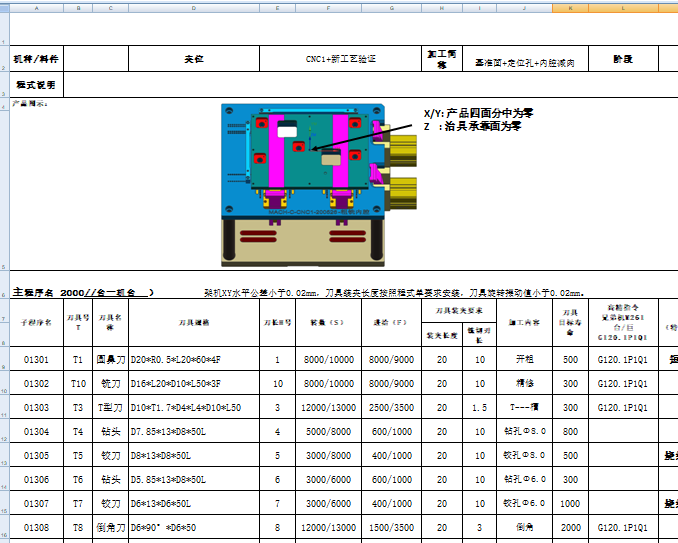Select spec cell 'D16*L20*D10*L50*3F'
Viewport: 678px width, 543px height.
point(194,383)
